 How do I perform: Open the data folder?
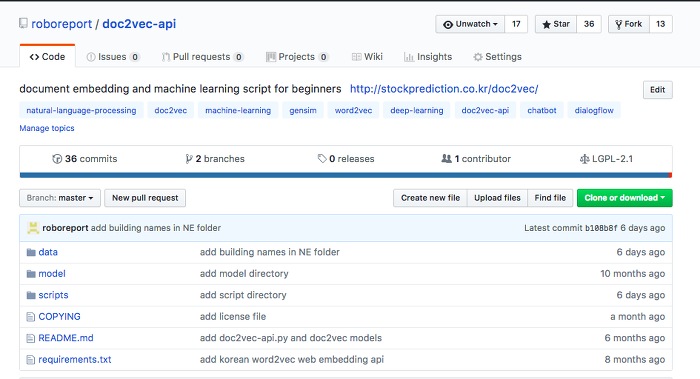pos(48,252)
